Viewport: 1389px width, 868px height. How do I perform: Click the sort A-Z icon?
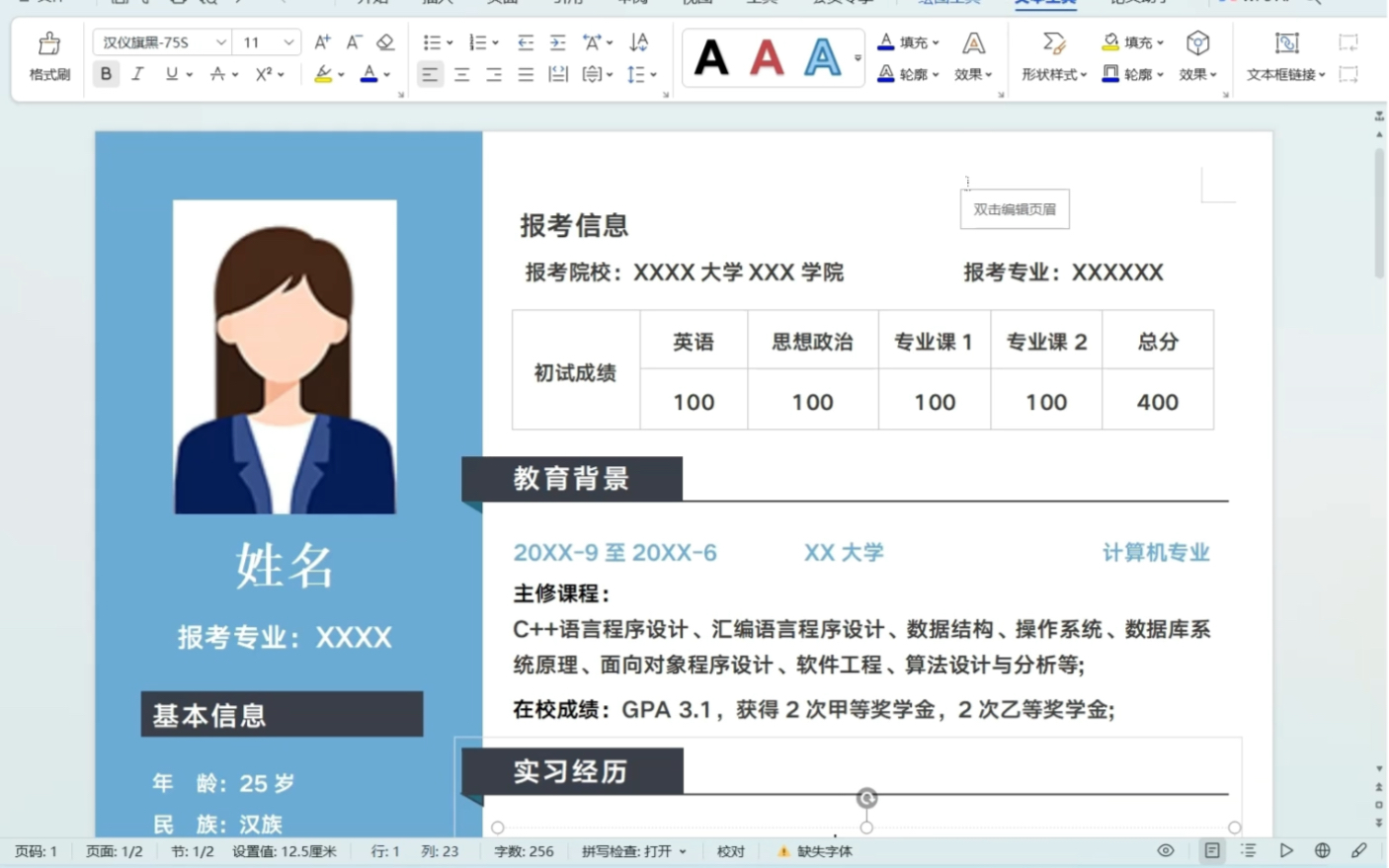coord(639,42)
